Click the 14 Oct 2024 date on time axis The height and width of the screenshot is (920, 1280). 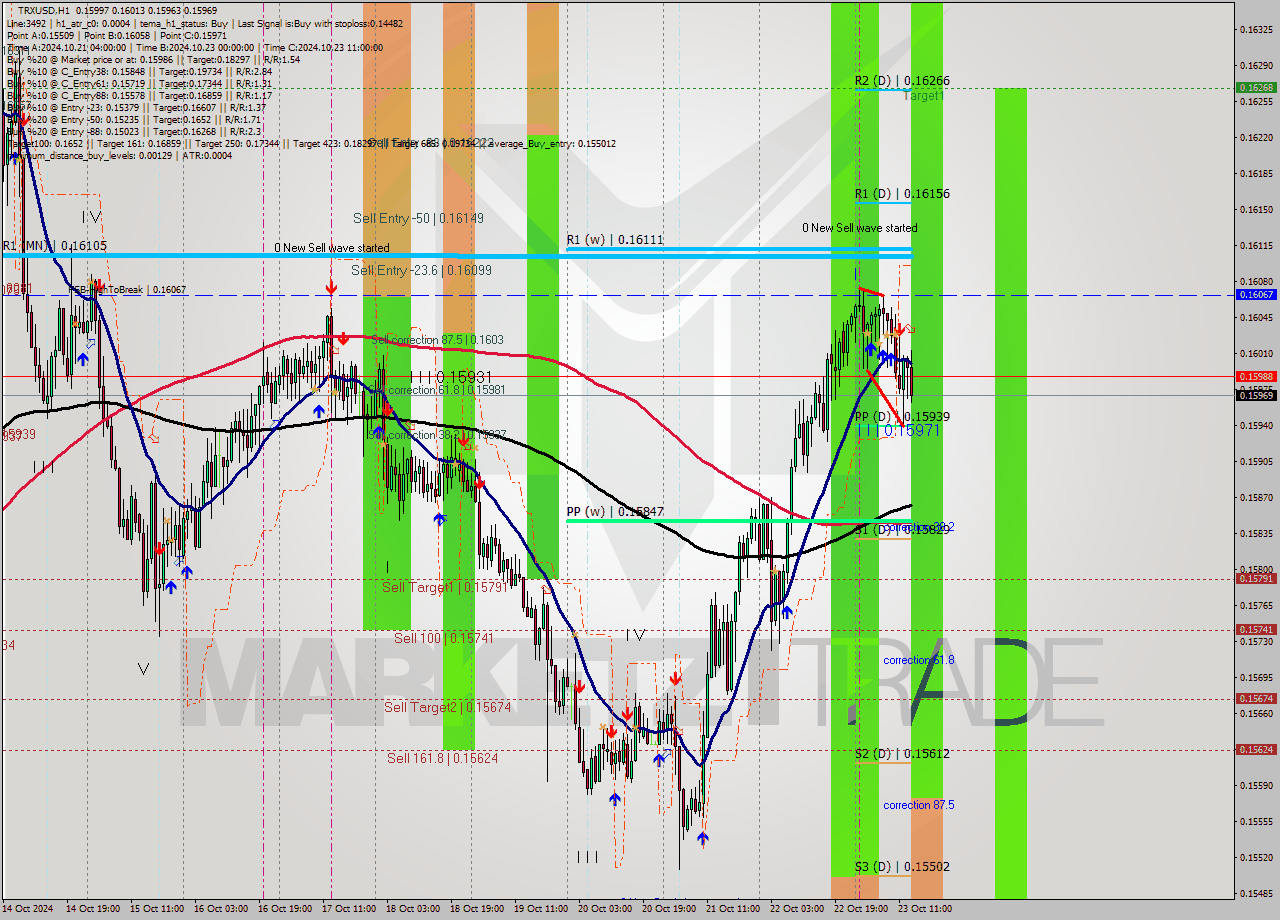[x=27, y=909]
